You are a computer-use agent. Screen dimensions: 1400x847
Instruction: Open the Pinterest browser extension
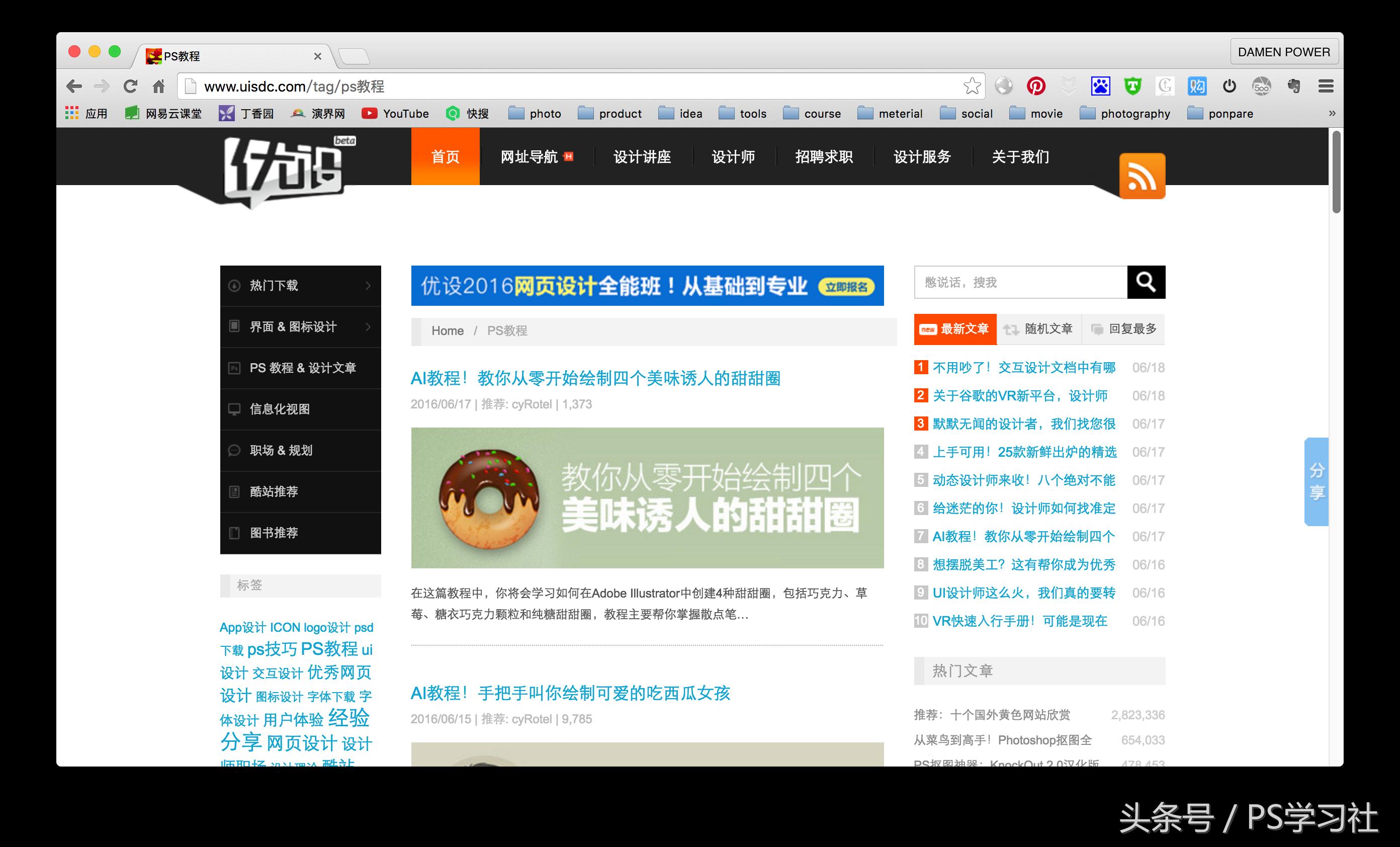pyautogui.click(x=1036, y=86)
